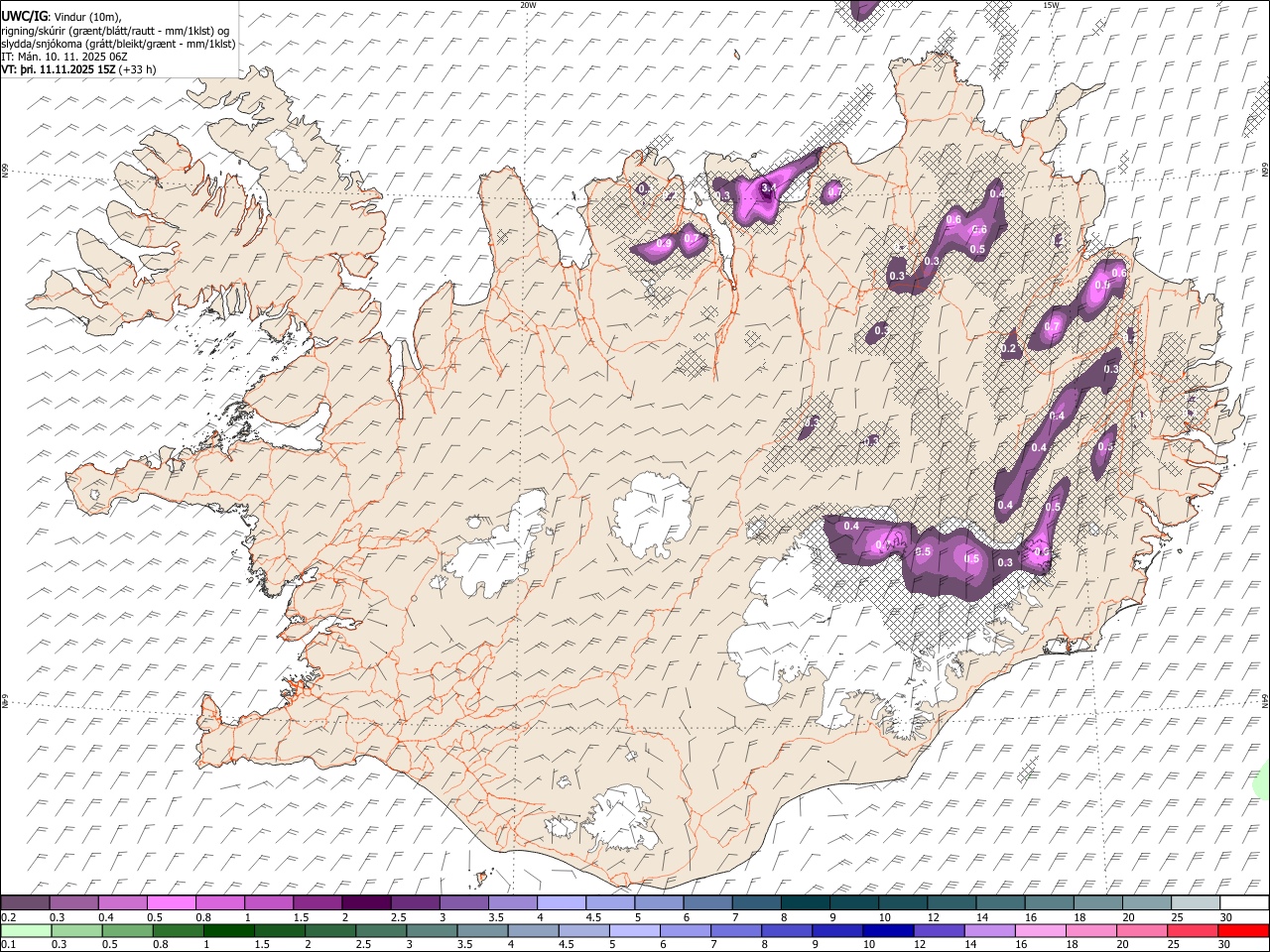This screenshot has width=1270, height=952.
Task: Click the 10 swatch in the snow scale
Action: pyautogui.click(x=903, y=903)
